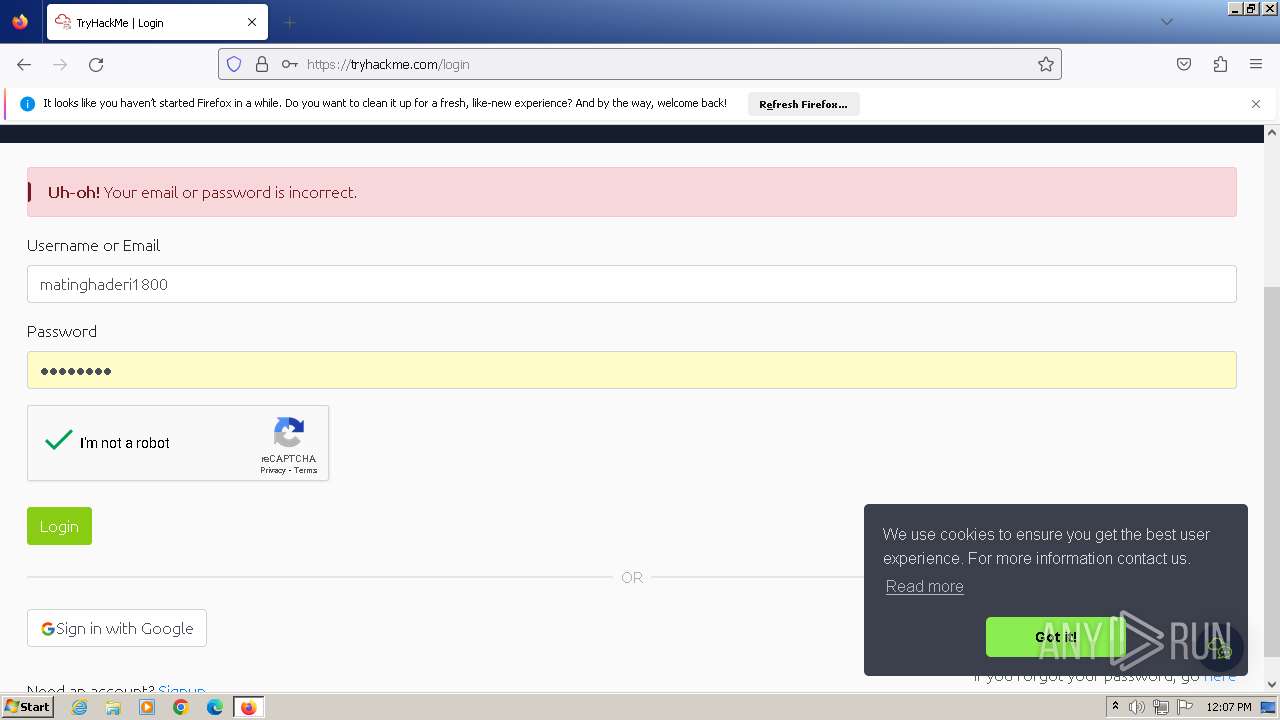Accept cookies with the Got it! button
The width and height of the screenshot is (1280, 720).
click(1055, 637)
